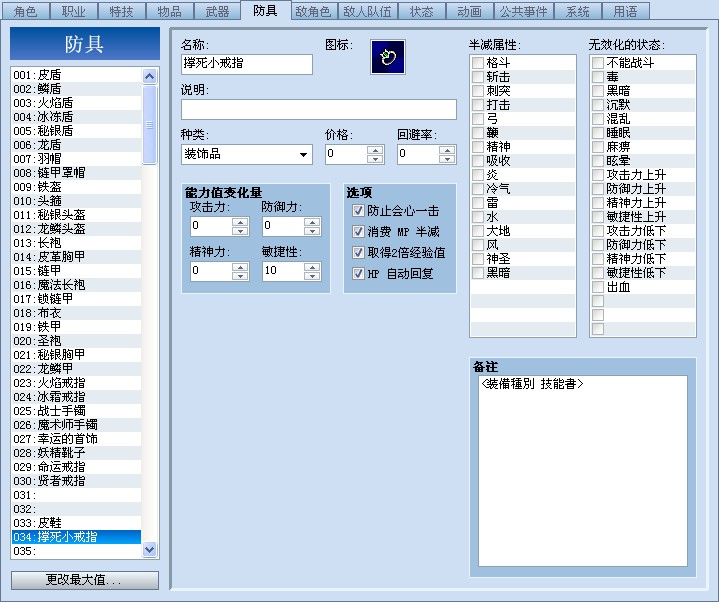Click the armor list scroll-up arrow
719x602 pixels.
(x=149, y=76)
